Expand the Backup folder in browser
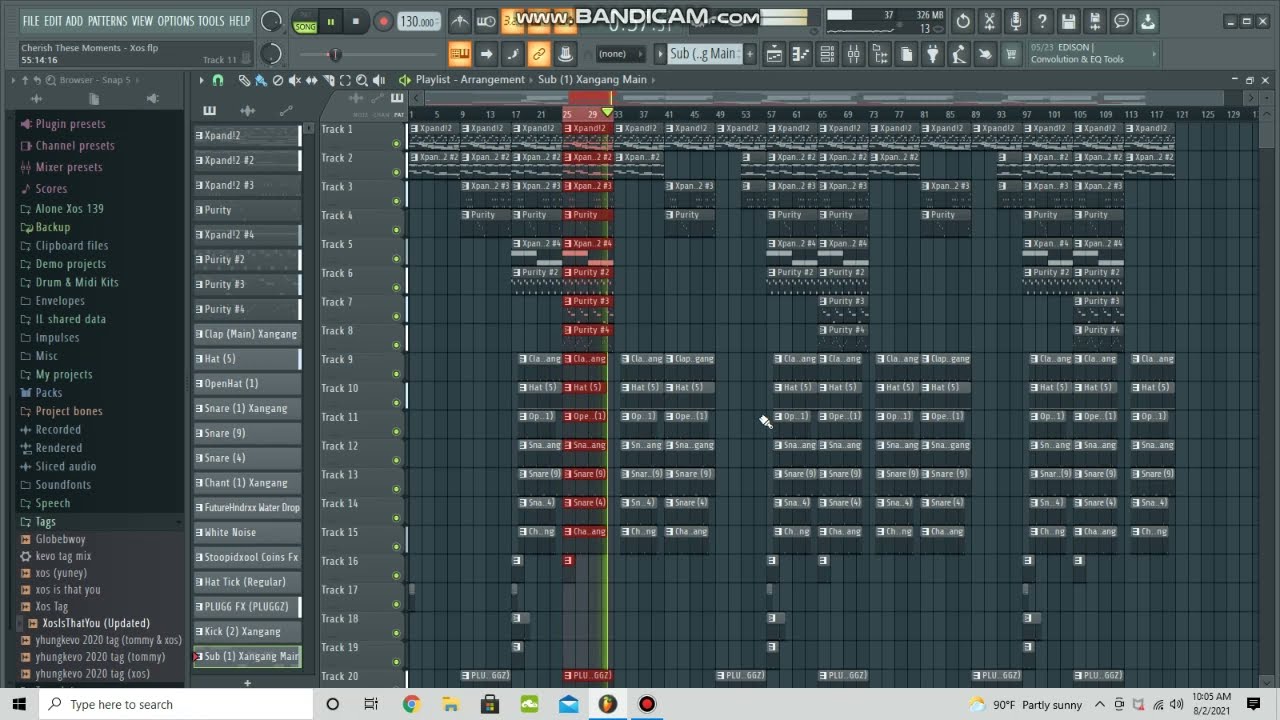This screenshot has width=1280, height=720. (52, 227)
